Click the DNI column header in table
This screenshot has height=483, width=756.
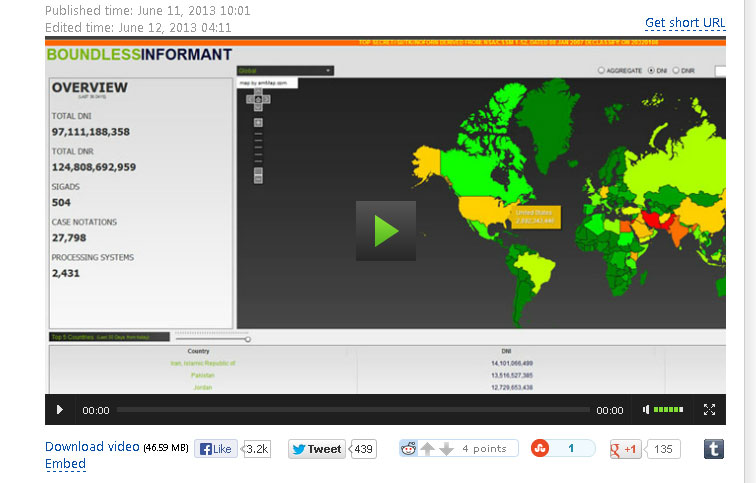(506, 351)
